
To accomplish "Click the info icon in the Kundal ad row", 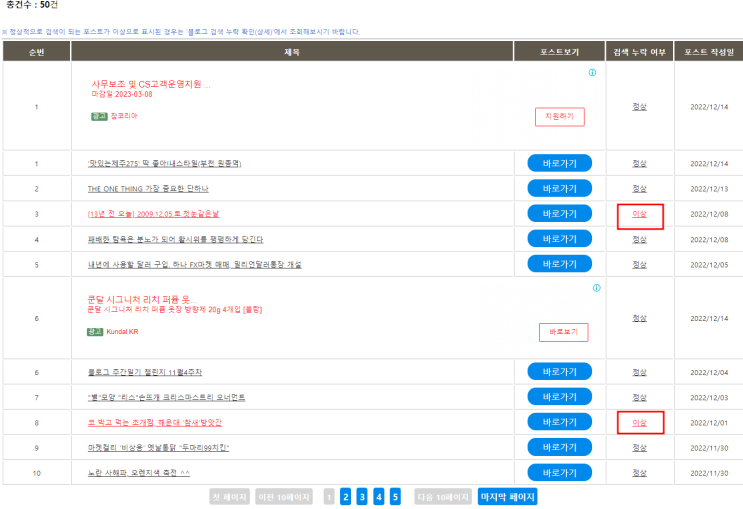I will click(597, 288).
